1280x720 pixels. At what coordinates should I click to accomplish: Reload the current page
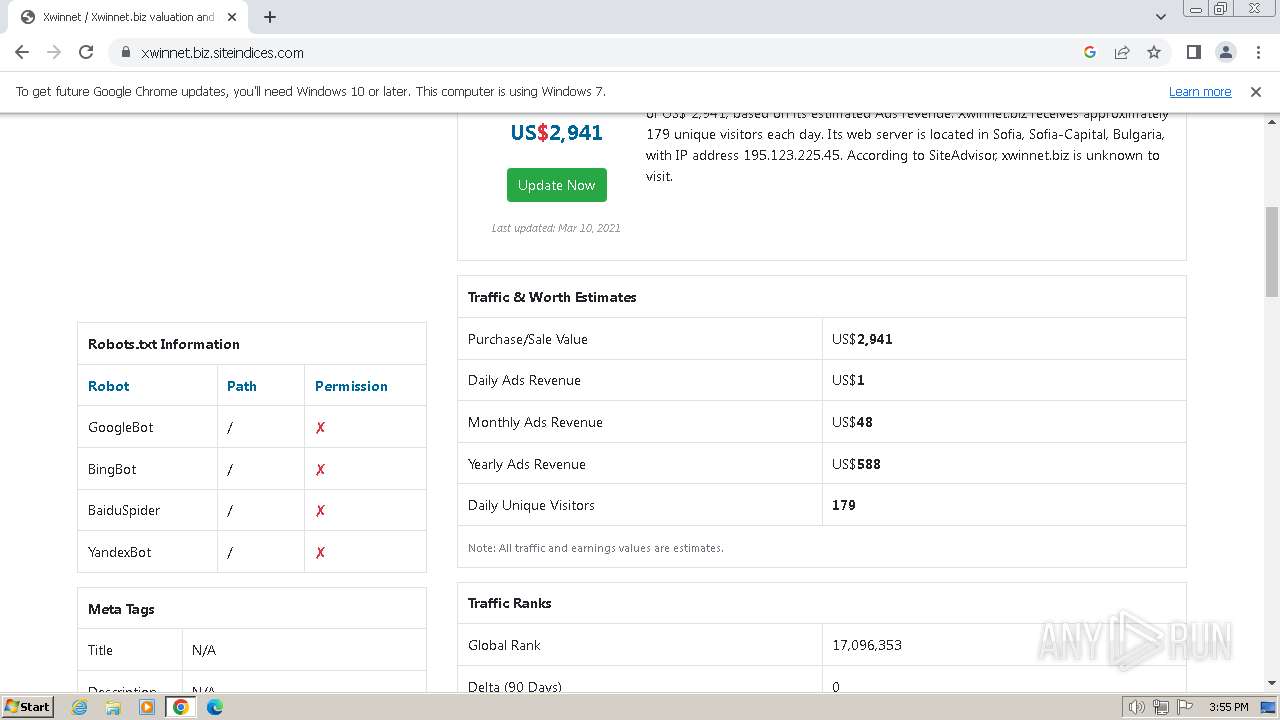pyautogui.click(x=86, y=52)
